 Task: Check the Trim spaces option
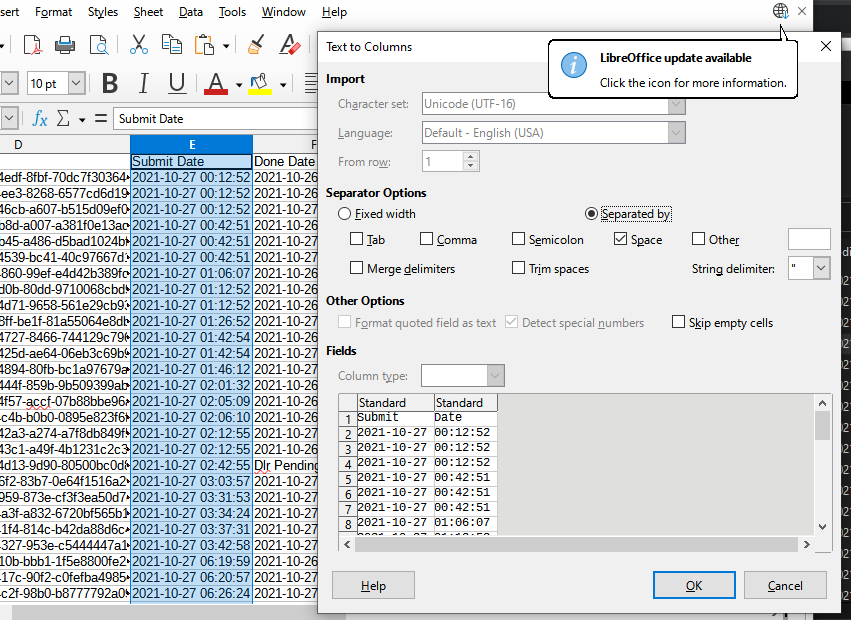click(x=519, y=268)
